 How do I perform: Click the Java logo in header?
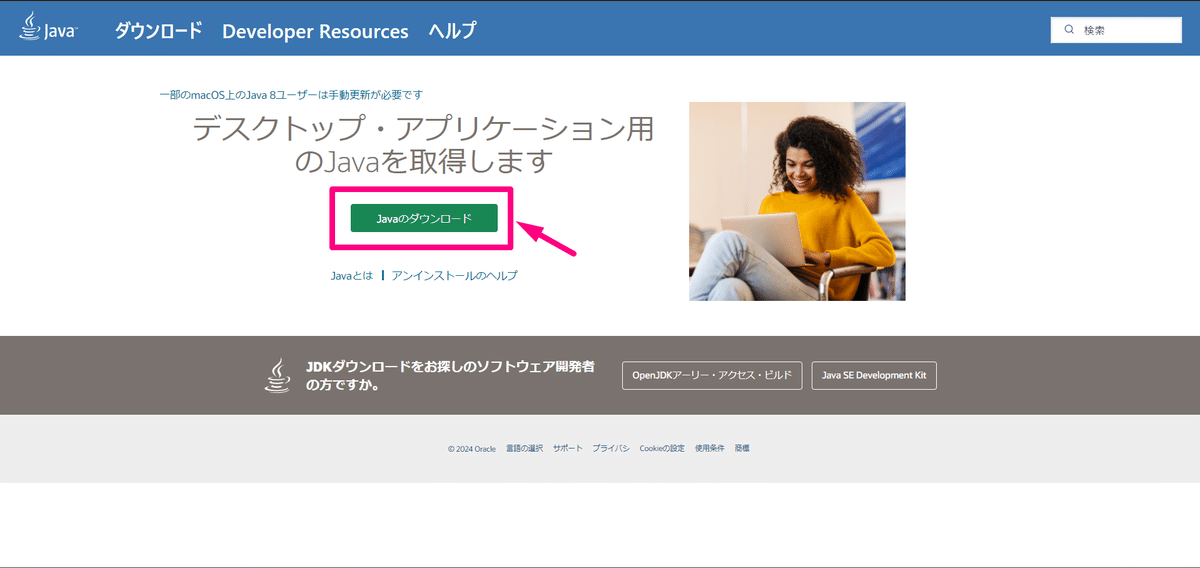pos(47,28)
